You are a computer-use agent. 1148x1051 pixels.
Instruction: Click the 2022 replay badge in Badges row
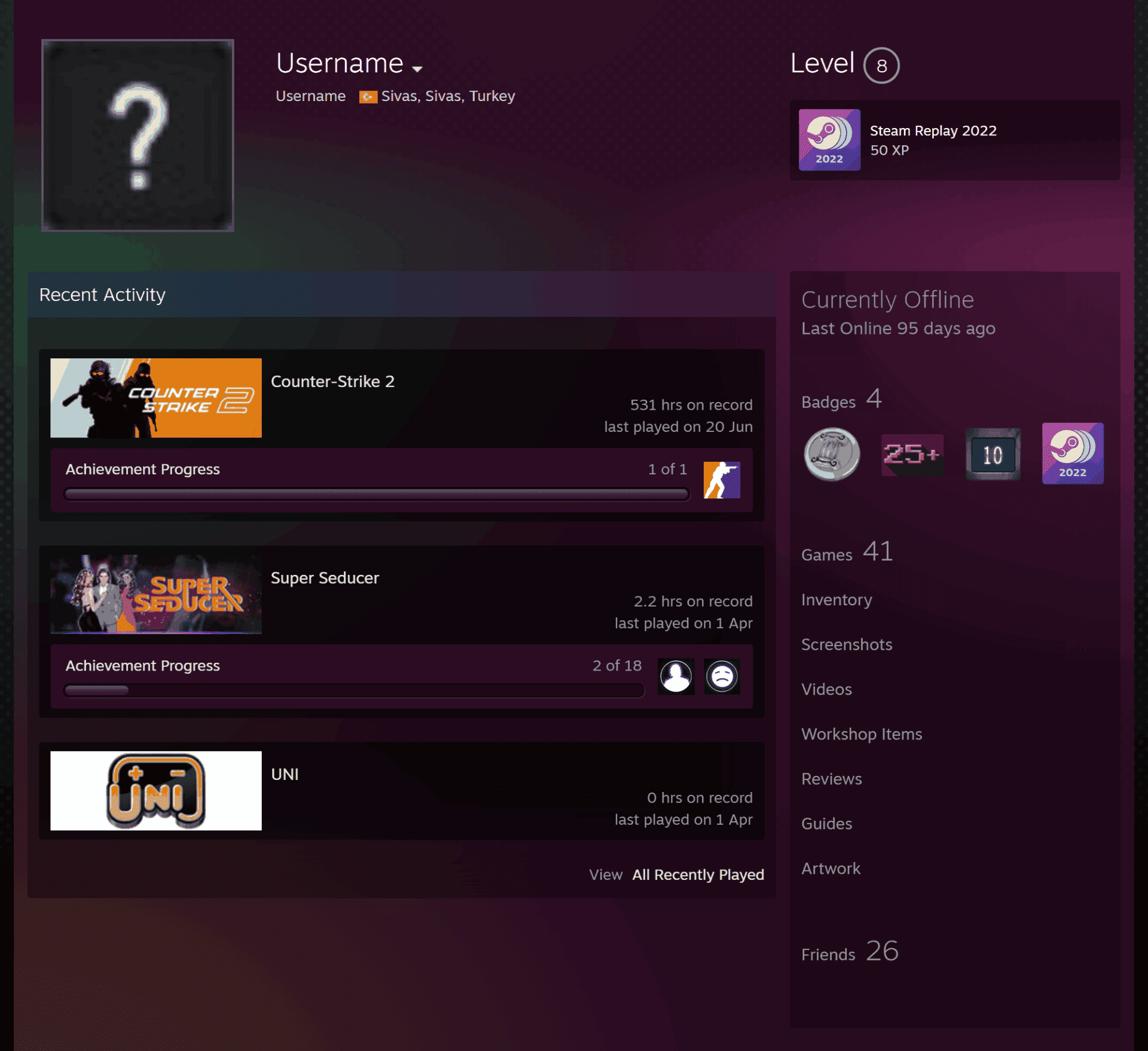[1073, 453]
